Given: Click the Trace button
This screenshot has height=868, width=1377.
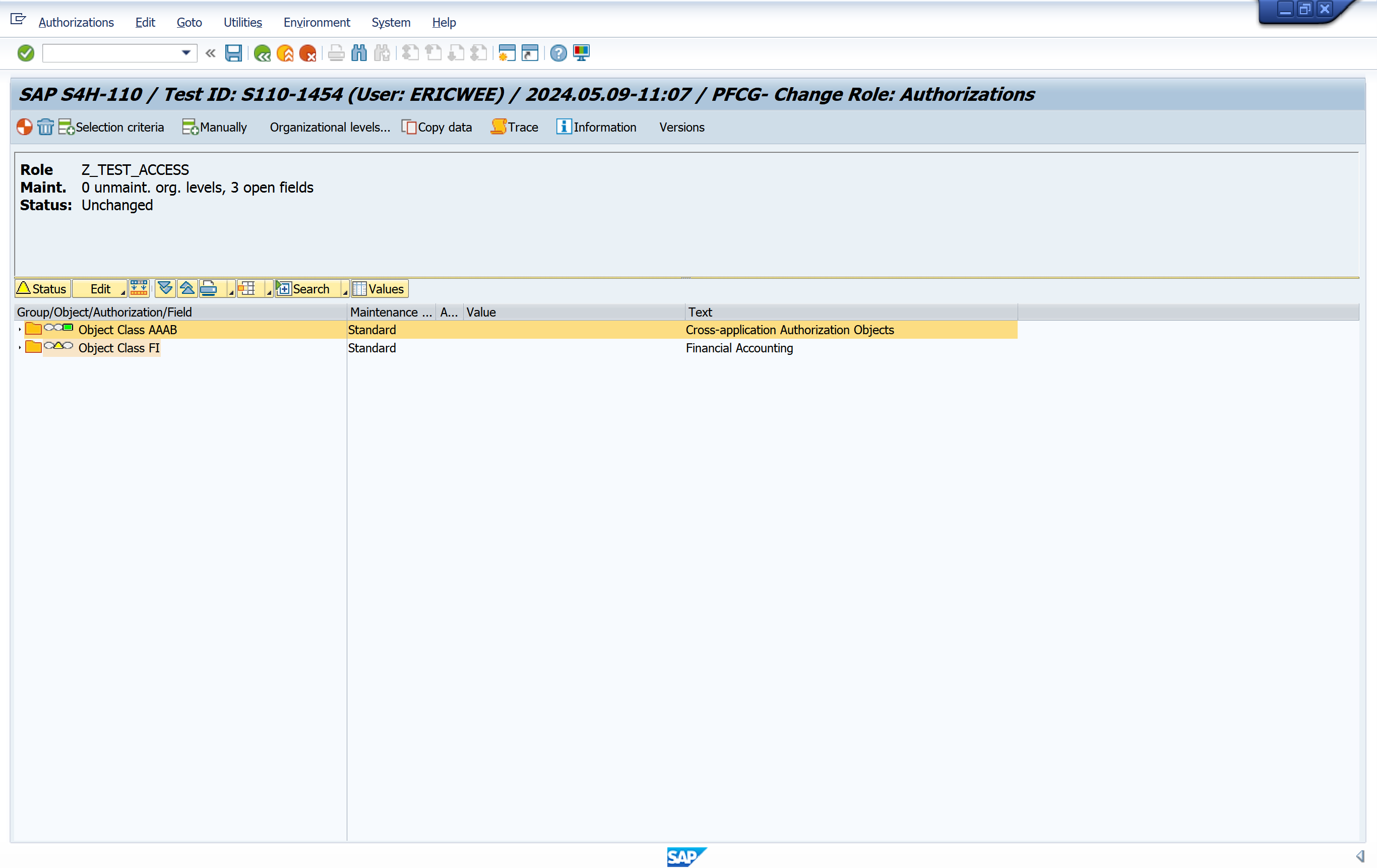Looking at the screenshot, I should point(515,127).
